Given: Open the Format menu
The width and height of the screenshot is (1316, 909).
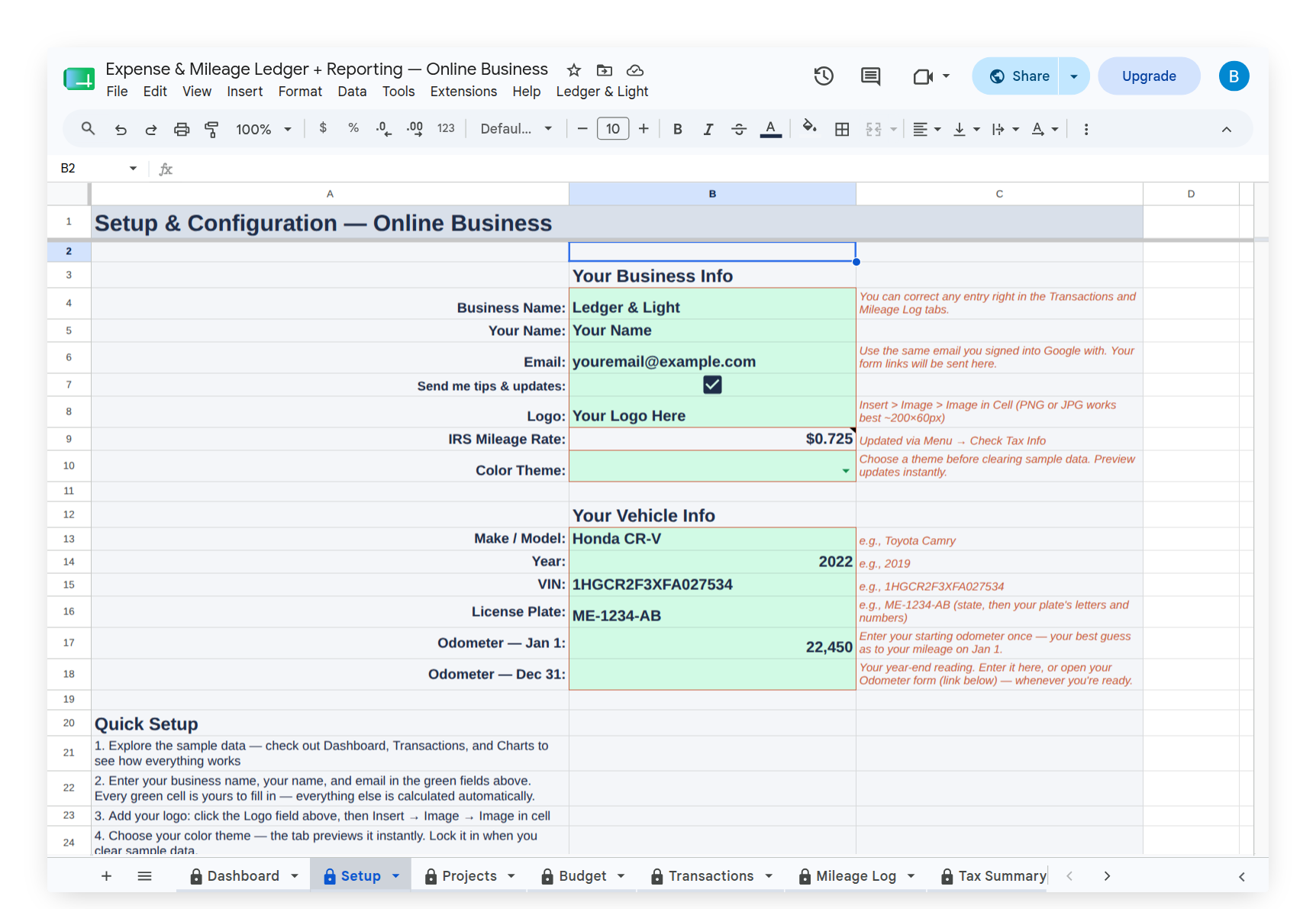Looking at the screenshot, I should [300, 92].
